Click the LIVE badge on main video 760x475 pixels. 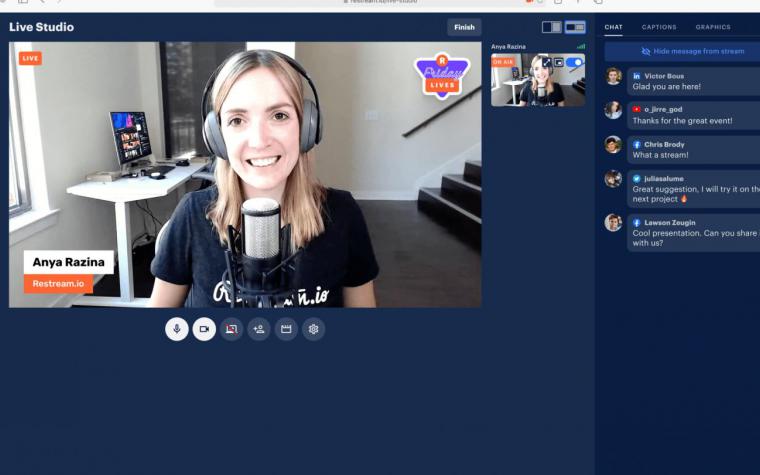(30, 58)
